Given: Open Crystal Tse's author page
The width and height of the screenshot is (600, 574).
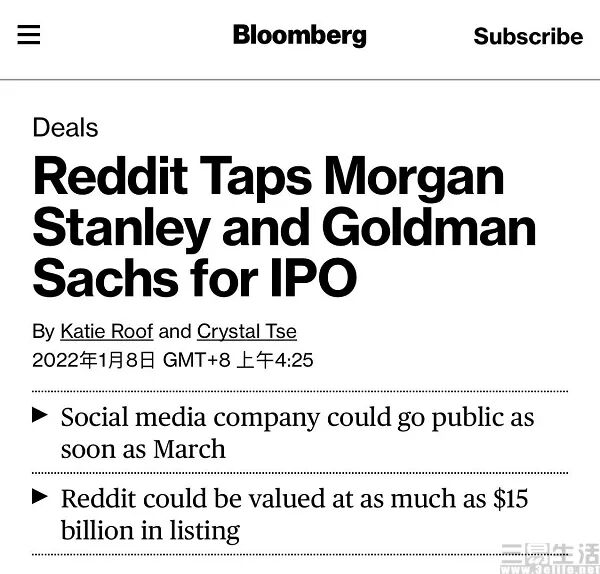Looking at the screenshot, I should [247, 331].
